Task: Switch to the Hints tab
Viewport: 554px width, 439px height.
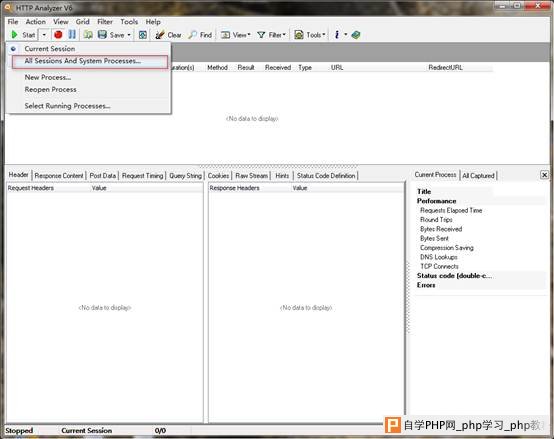Action: coord(282,176)
